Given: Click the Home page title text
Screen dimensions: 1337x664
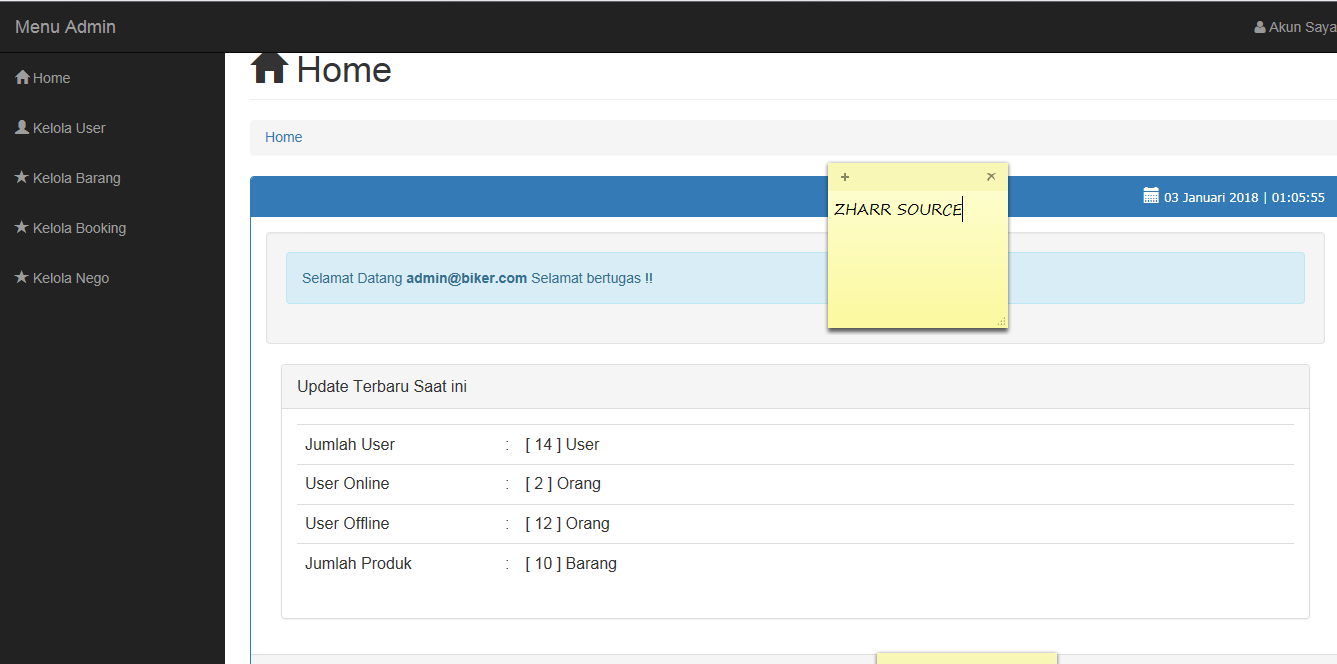Looking at the screenshot, I should [344, 69].
